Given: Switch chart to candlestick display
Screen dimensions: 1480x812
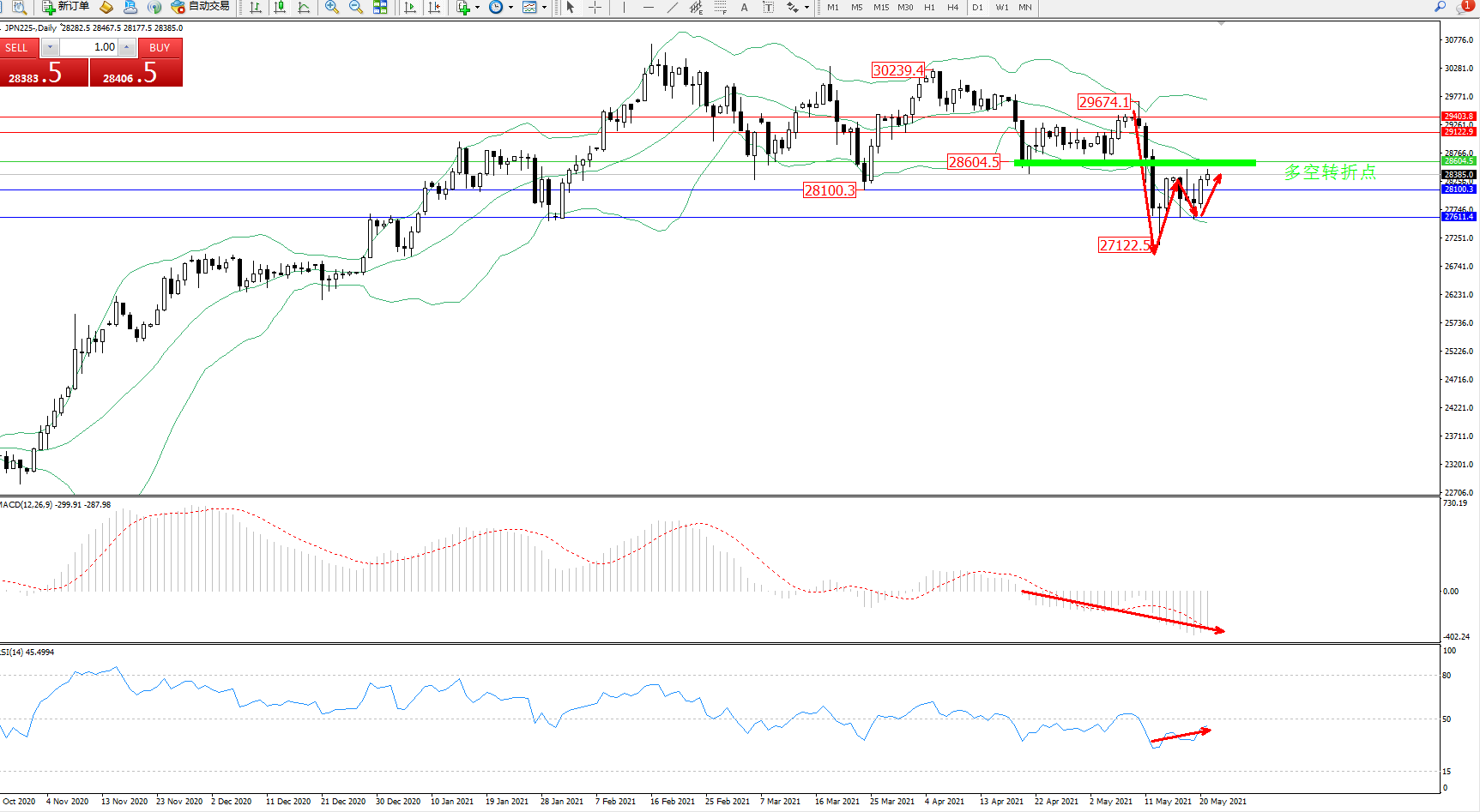Looking at the screenshot, I should click(280, 8).
